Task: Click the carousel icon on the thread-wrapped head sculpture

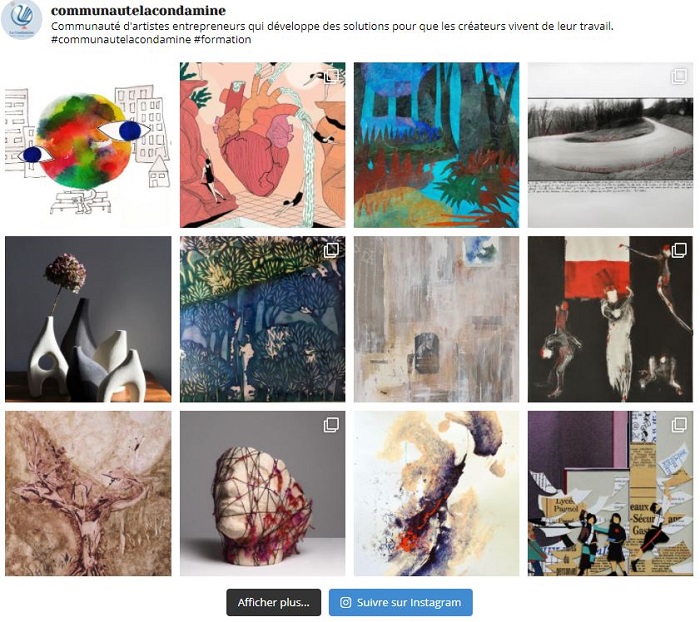Action: click(x=331, y=425)
